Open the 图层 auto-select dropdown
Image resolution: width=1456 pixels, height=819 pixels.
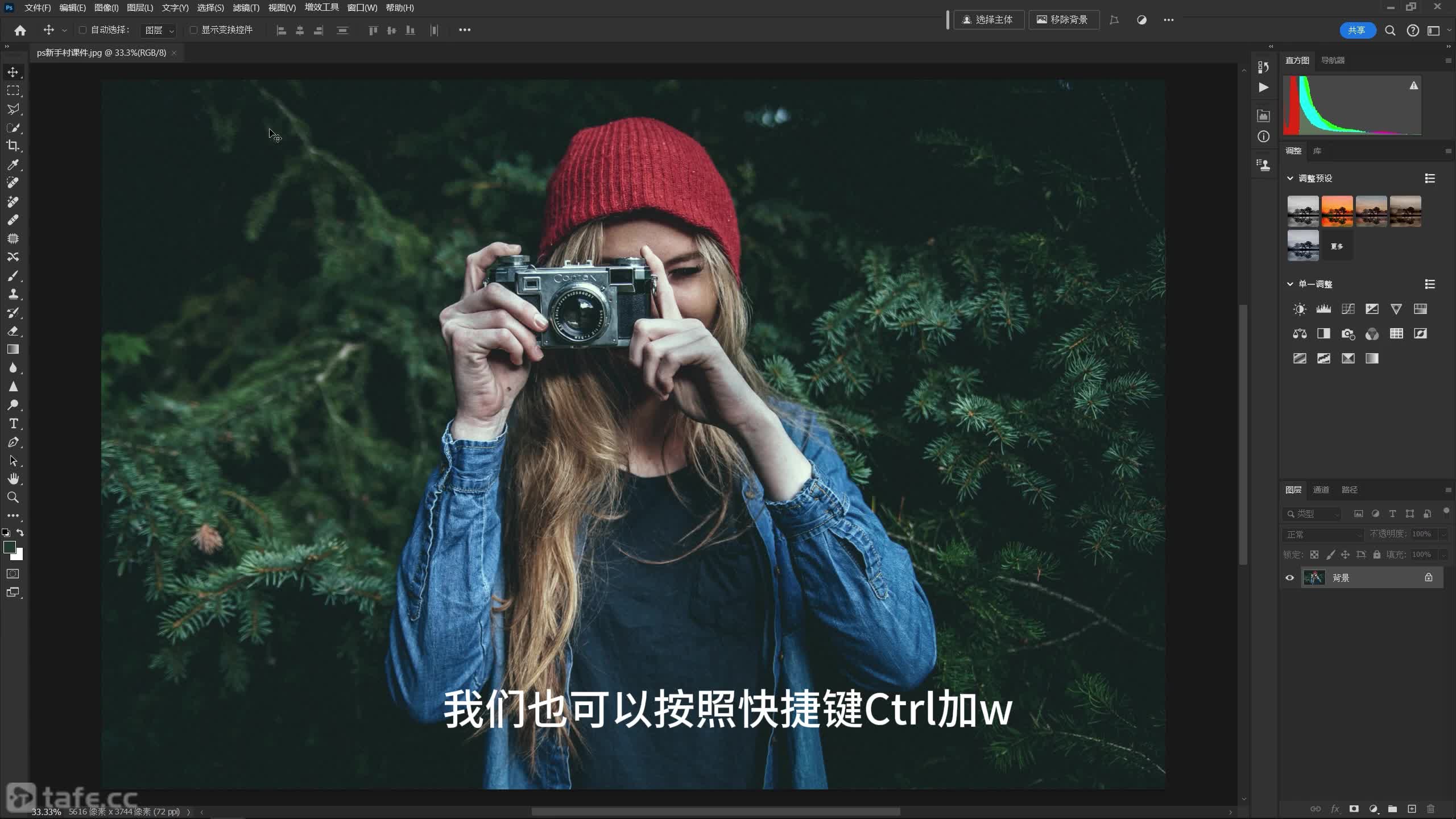pyautogui.click(x=158, y=30)
